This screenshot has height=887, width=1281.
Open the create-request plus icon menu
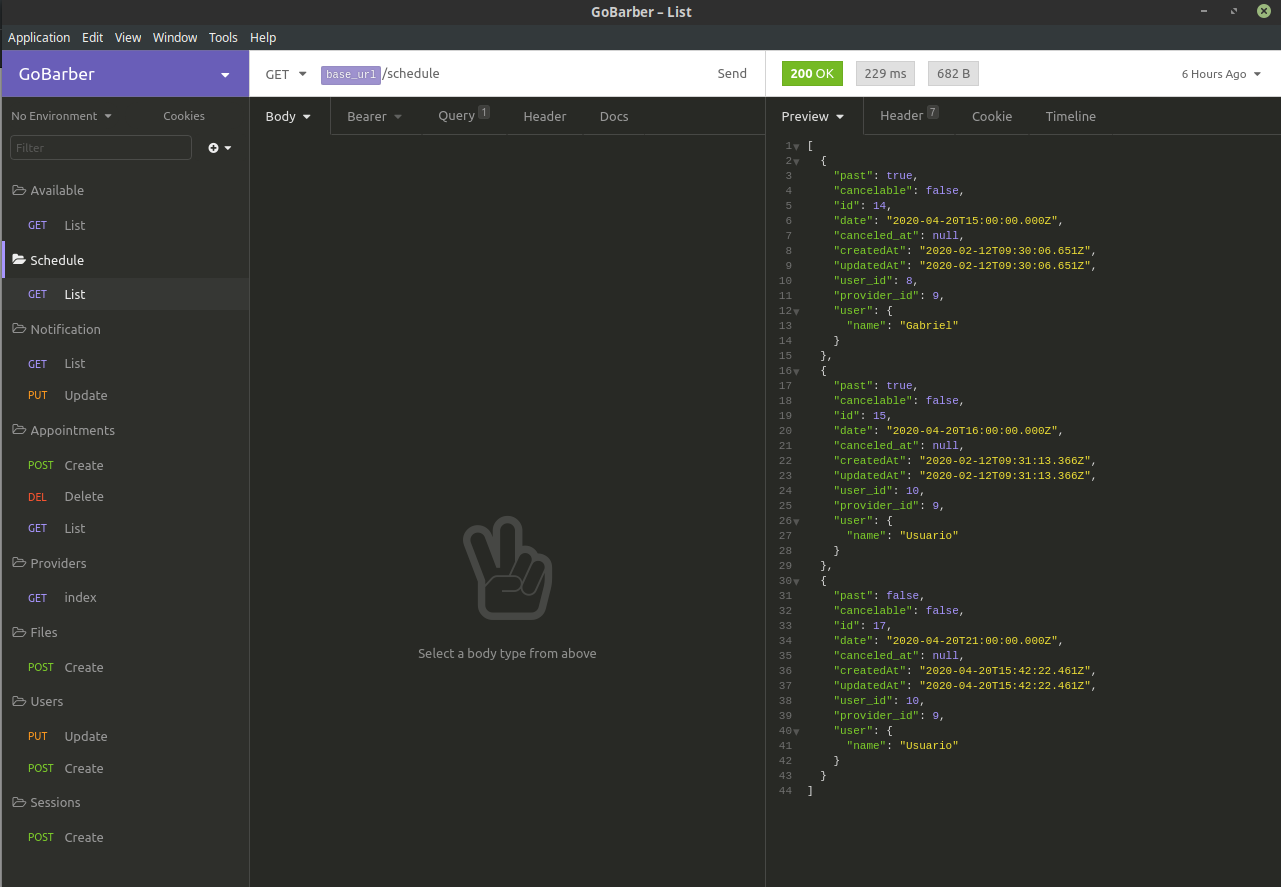pyautogui.click(x=219, y=148)
